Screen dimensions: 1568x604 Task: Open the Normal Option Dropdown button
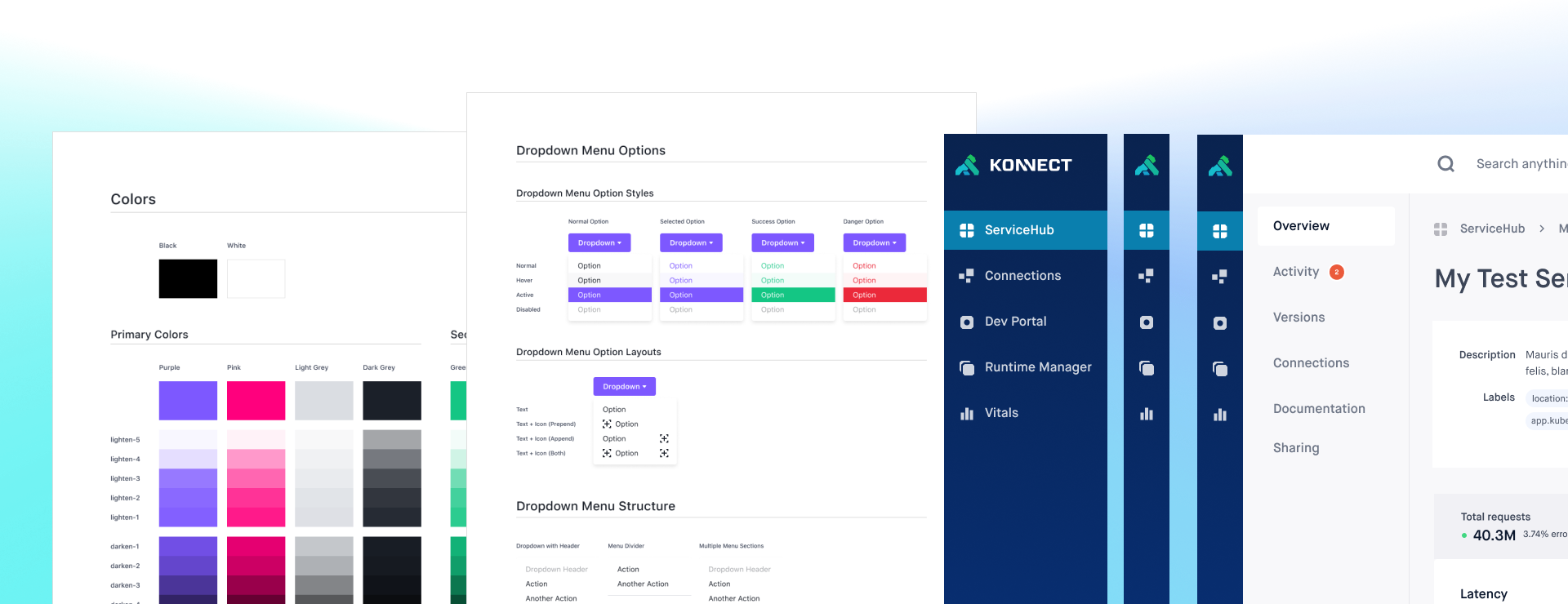point(599,242)
